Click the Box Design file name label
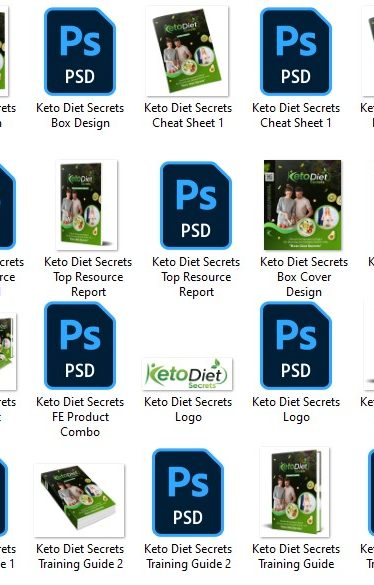The height and width of the screenshot is (585, 374). point(80,115)
